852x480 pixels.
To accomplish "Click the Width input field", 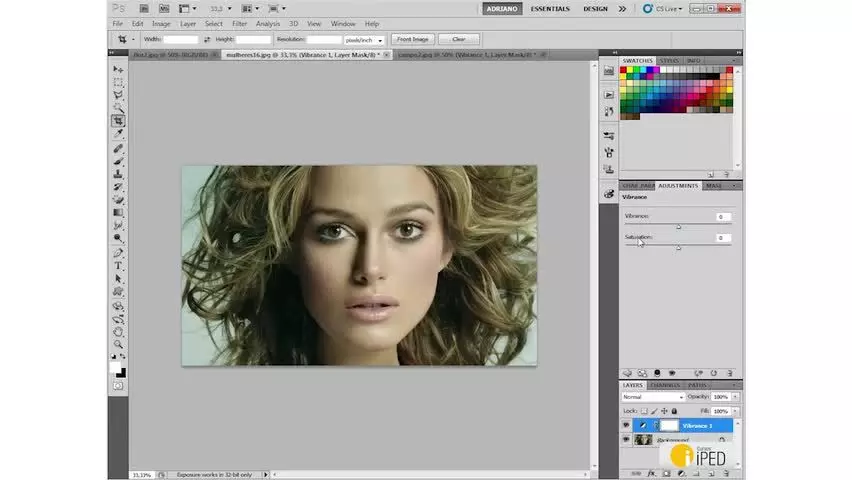I will click(x=181, y=40).
